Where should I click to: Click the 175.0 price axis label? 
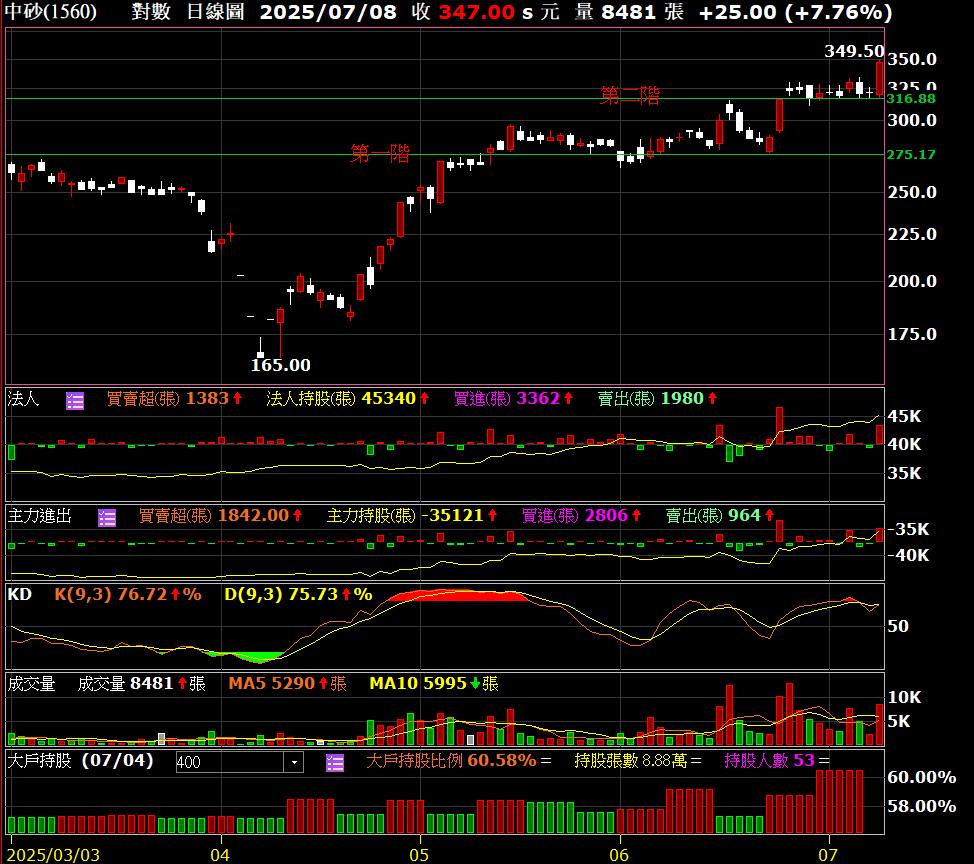pyautogui.click(x=912, y=335)
